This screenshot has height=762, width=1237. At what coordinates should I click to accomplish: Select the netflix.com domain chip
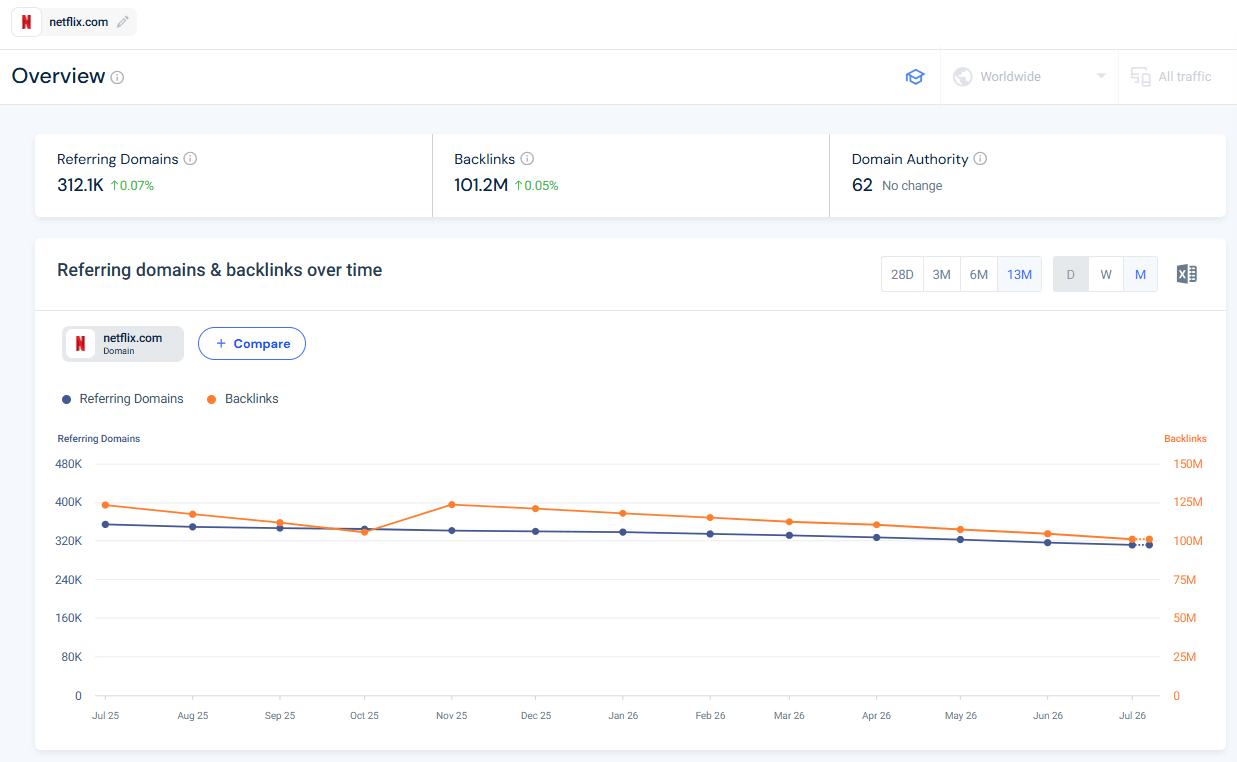point(123,344)
